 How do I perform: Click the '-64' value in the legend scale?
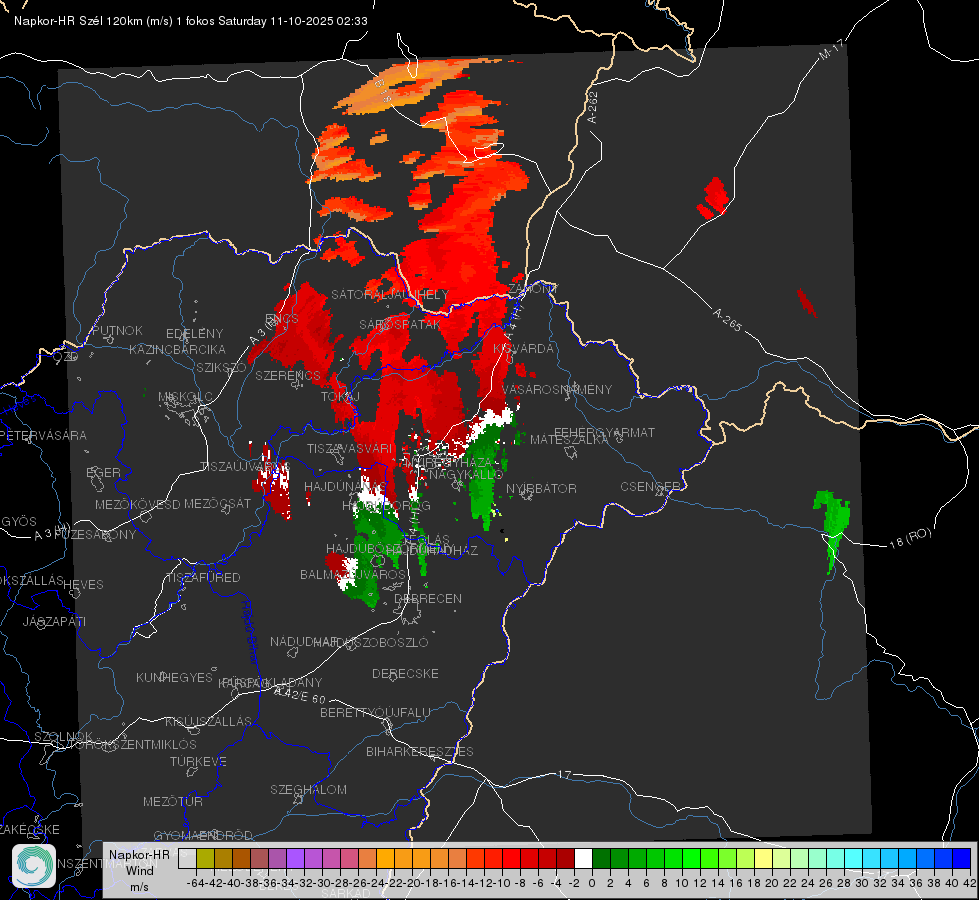[196, 883]
